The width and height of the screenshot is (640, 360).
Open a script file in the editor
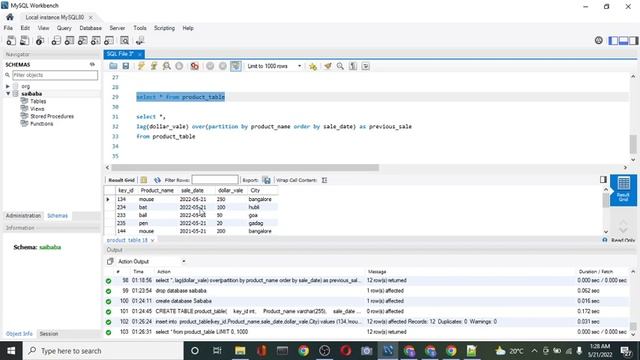113,66
